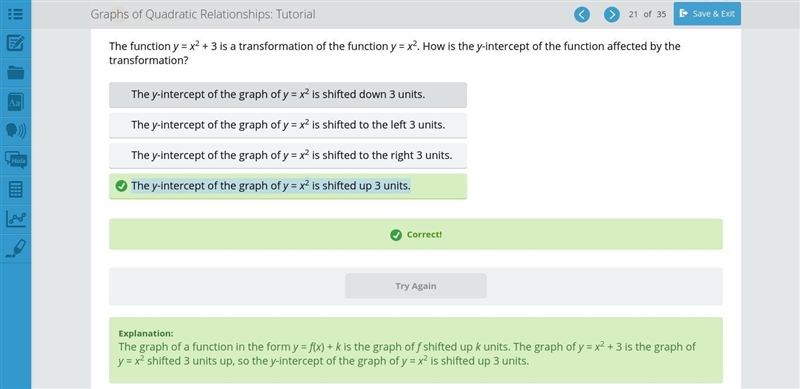800x389 pixels.
Task: Click the Explanation text panel
Action: [x=416, y=350]
